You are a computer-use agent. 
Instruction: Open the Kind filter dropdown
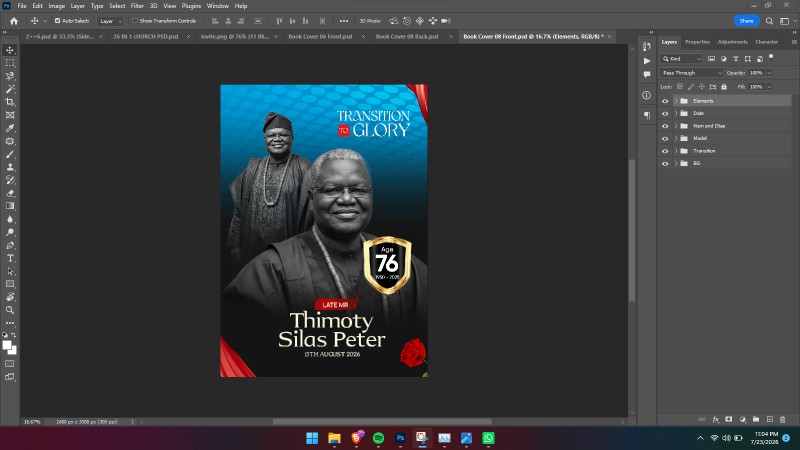pyautogui.click(x=682, y=59)
